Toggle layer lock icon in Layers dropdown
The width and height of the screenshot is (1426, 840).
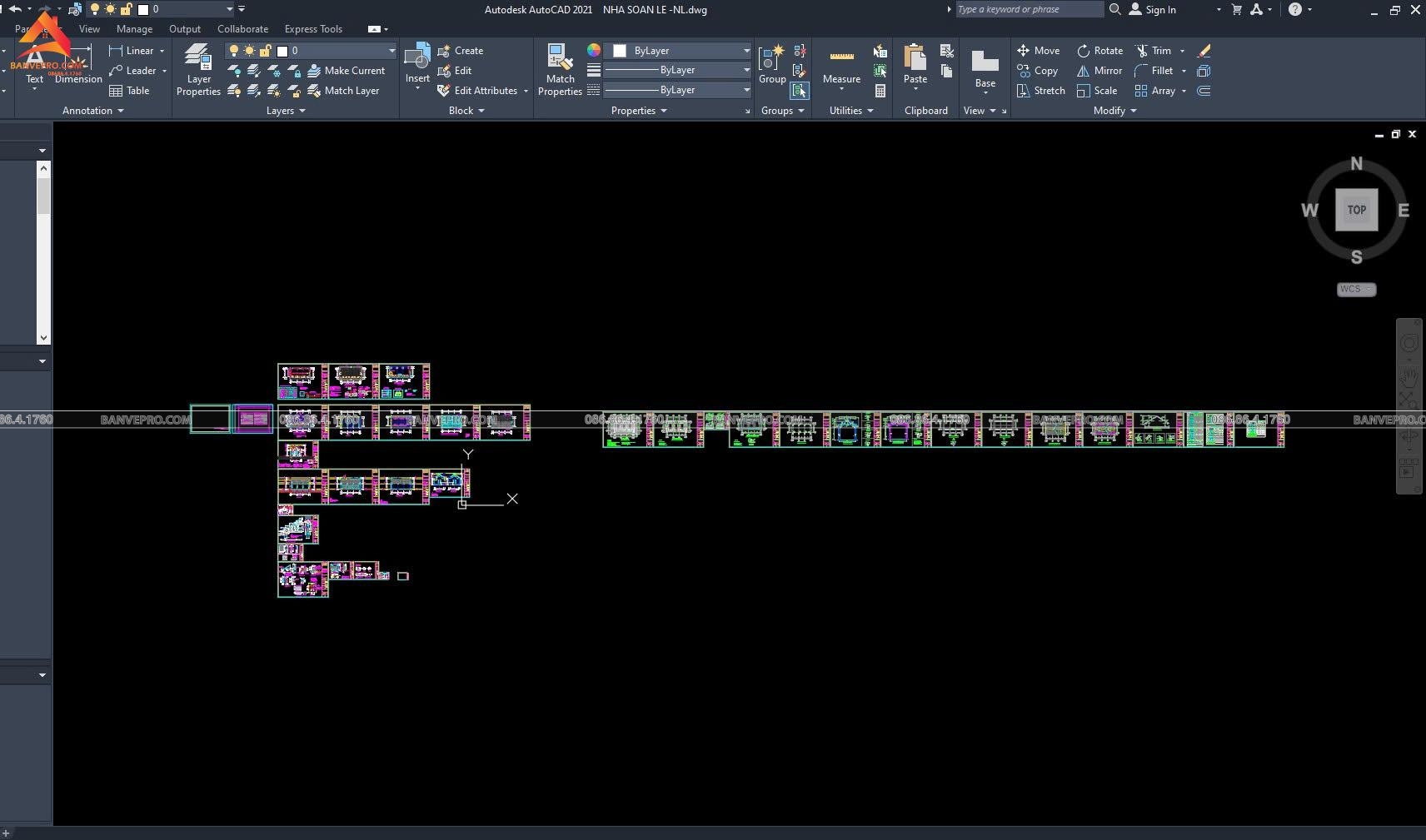pyautogui.click(x=265, y=51)
